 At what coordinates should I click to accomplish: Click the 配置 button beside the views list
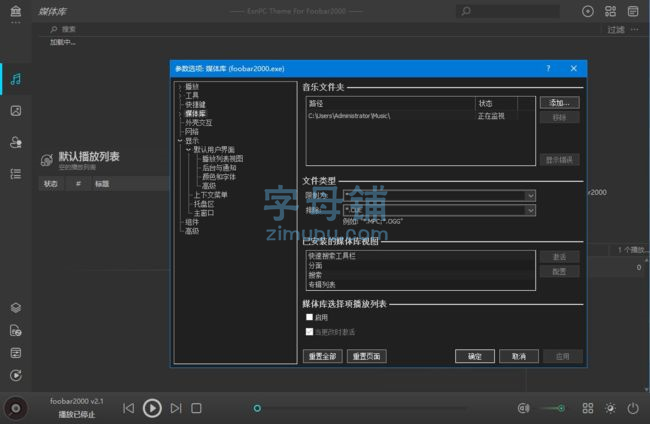(560, 271)
